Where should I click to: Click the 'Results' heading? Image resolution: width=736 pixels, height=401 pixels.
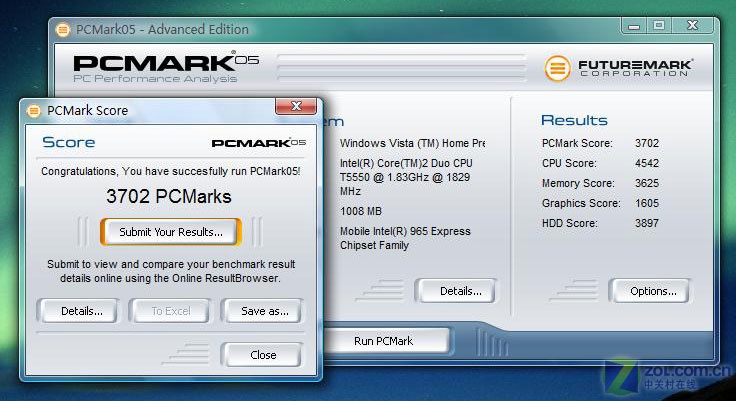pos(574,120)
